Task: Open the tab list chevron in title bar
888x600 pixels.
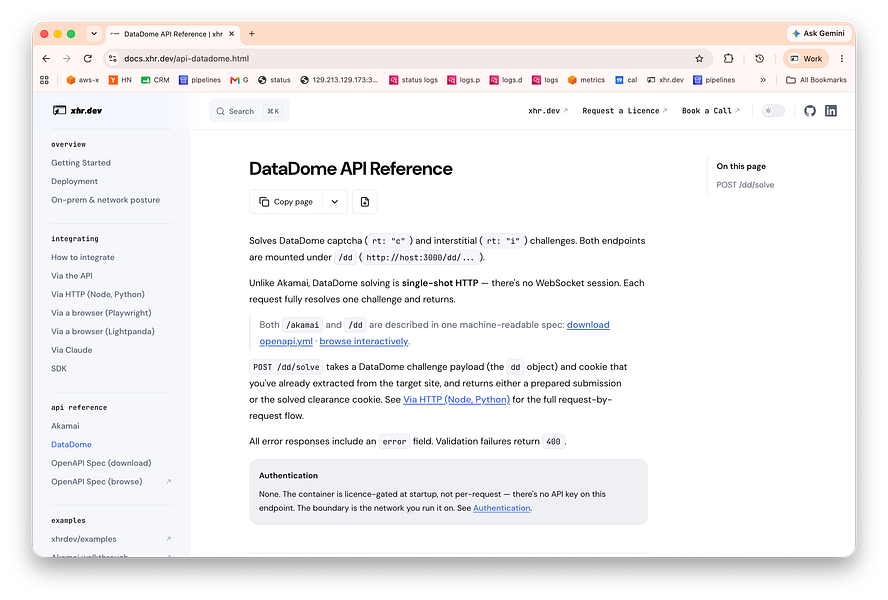Action: (94, 33)
